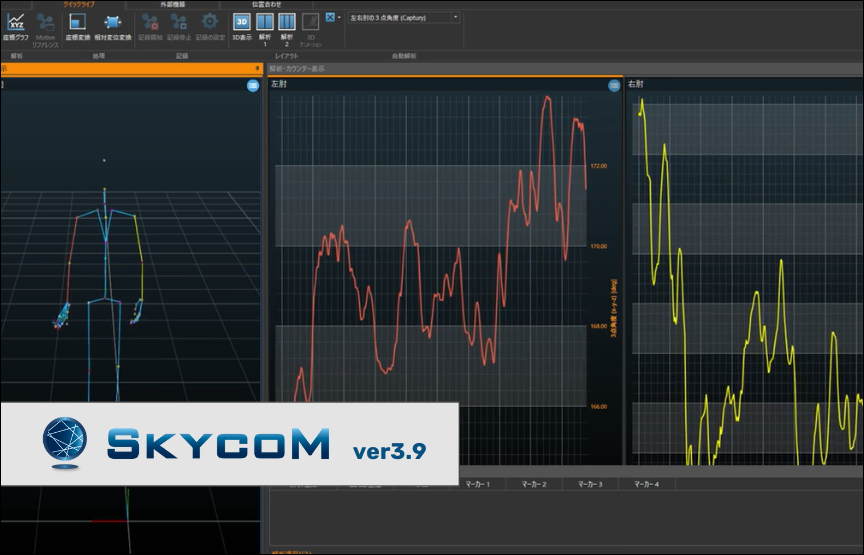864x555 pixels.
Task: Click the 166.00 axis value on 左肘 graph
Action: 598,407
